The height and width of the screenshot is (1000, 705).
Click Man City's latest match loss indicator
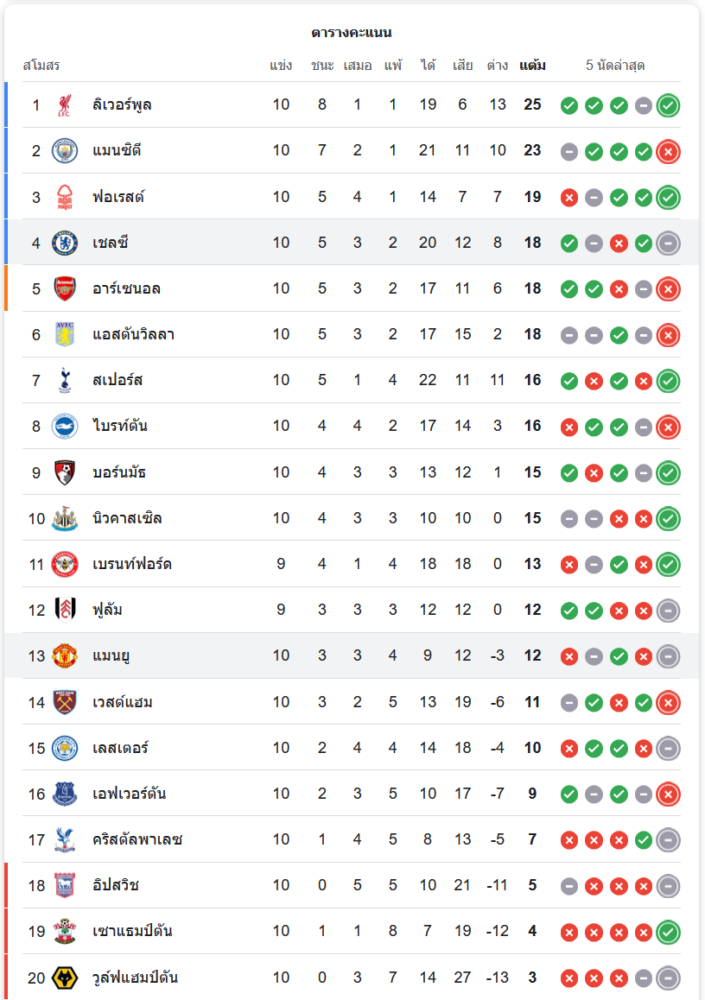[668, 152]
